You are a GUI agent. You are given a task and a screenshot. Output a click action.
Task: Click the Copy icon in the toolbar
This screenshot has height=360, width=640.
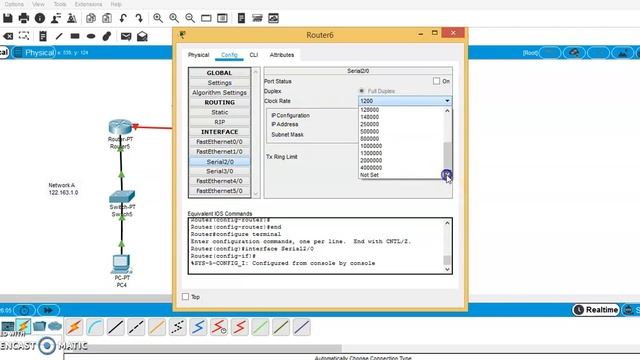click(x=91, y=18)
